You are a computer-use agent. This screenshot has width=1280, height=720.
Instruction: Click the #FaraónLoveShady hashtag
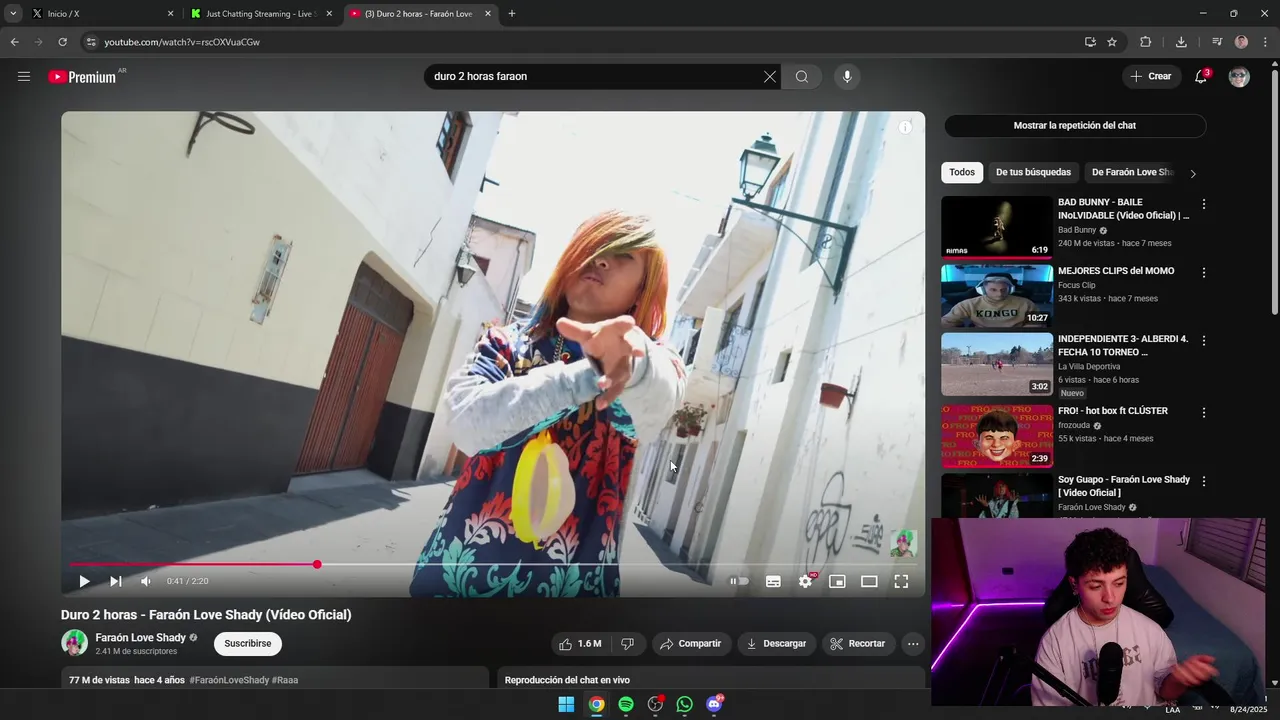click(x=229, y=680)
